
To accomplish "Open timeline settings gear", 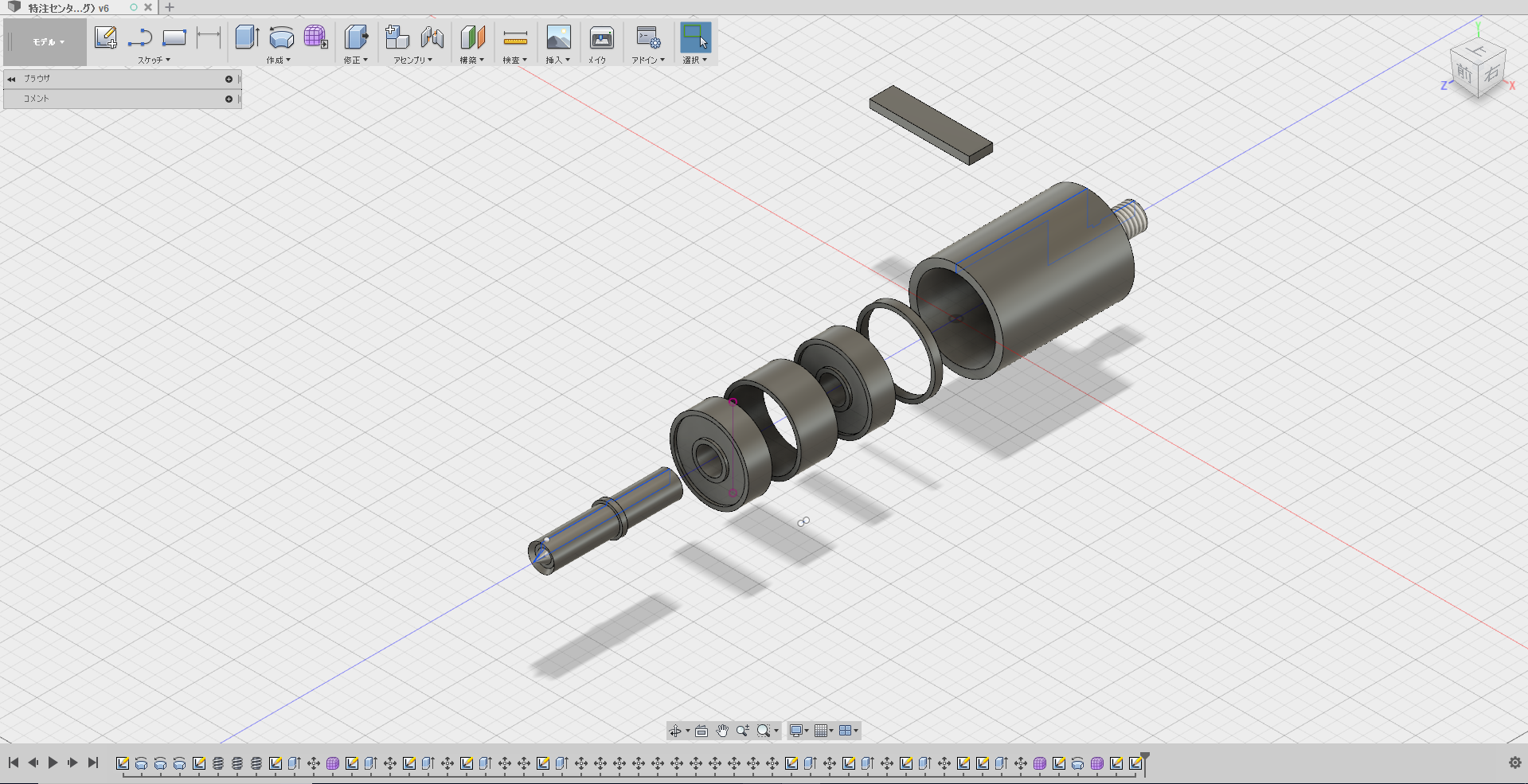I will [x=1515, y=763].
